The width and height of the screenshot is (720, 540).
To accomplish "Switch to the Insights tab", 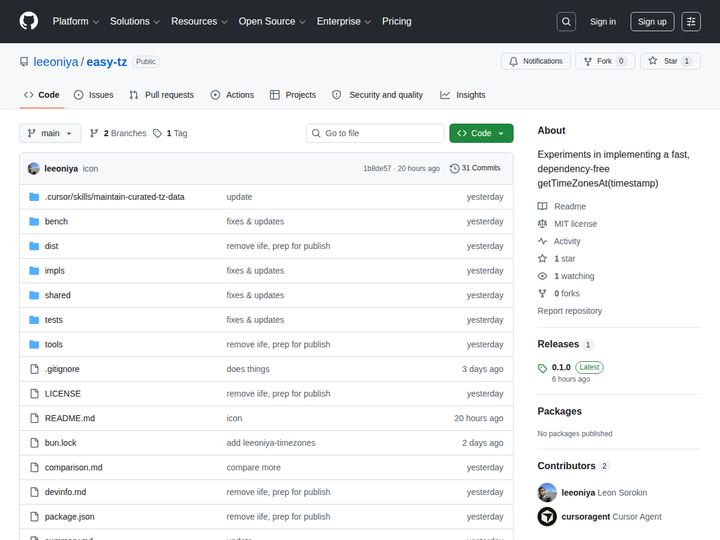I will coord(462,95).
